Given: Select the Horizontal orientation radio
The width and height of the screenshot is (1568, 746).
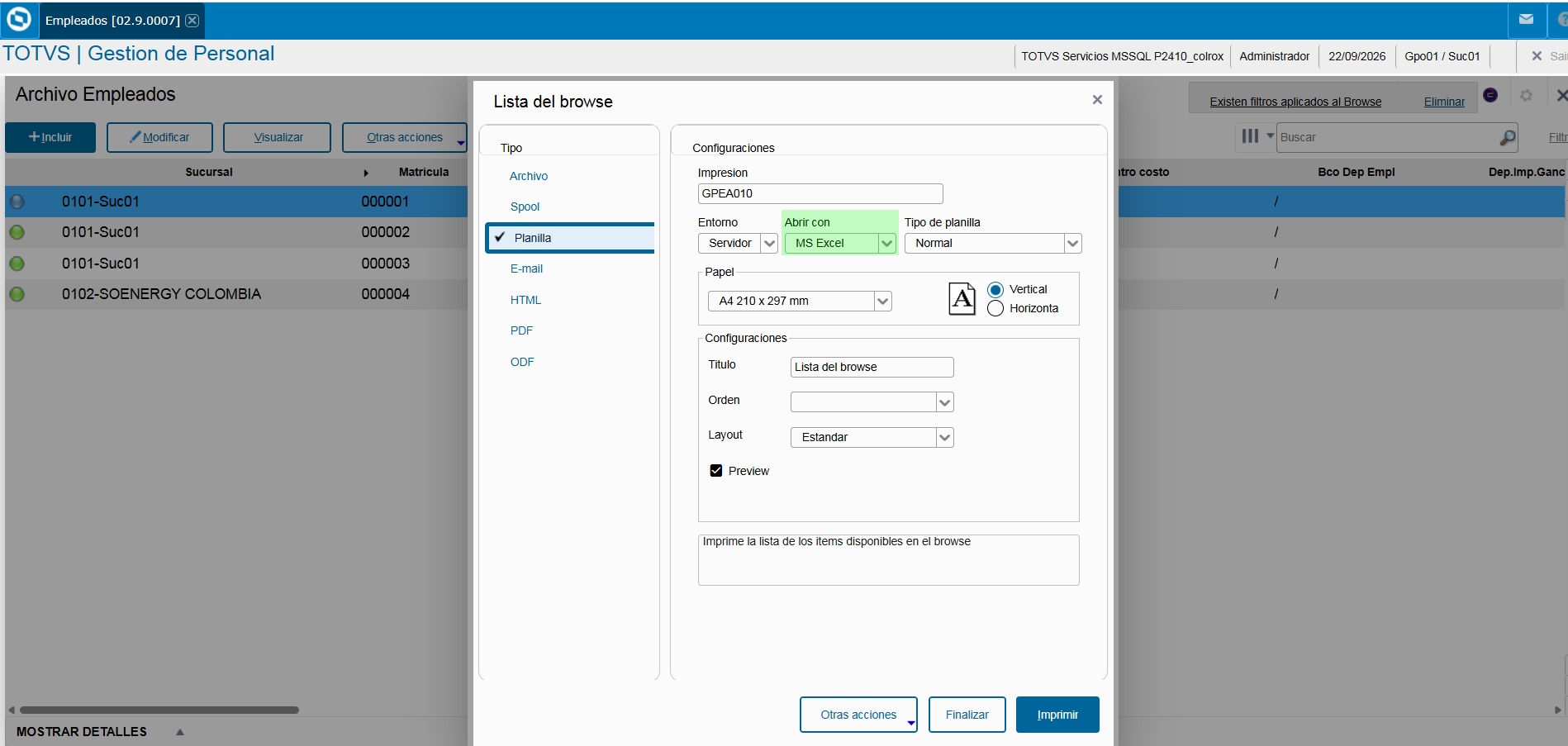Looking at the screenshot, I should click(x=995, y=308).
